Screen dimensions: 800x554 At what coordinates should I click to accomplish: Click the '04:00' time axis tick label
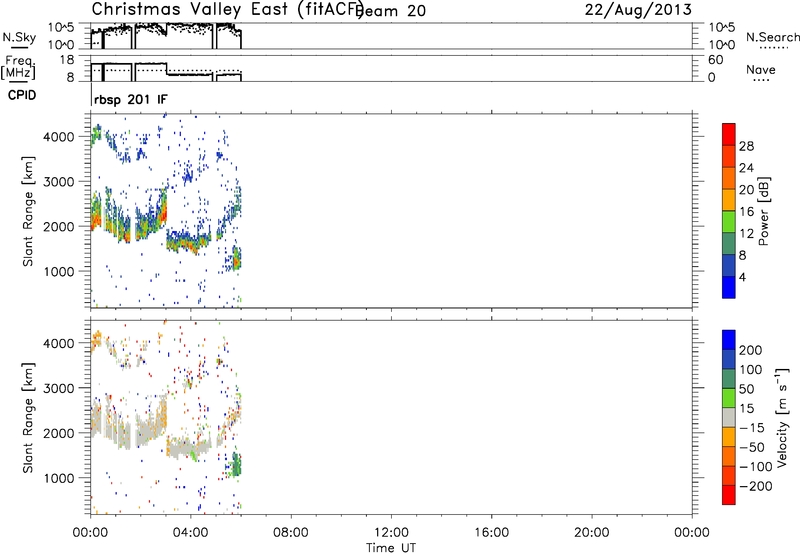tap(191, 533)
